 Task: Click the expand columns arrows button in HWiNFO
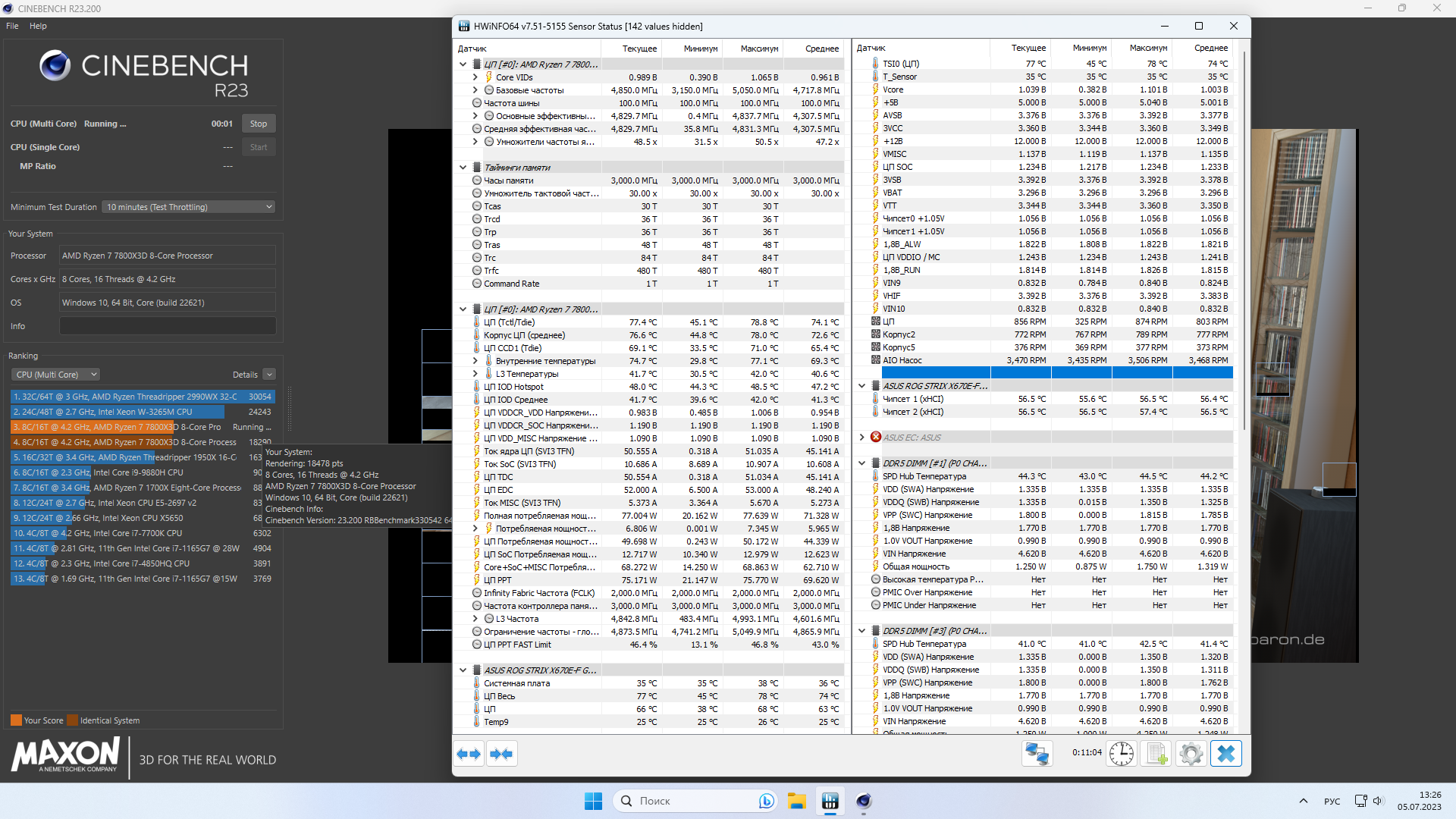click(x=469, y=754)
